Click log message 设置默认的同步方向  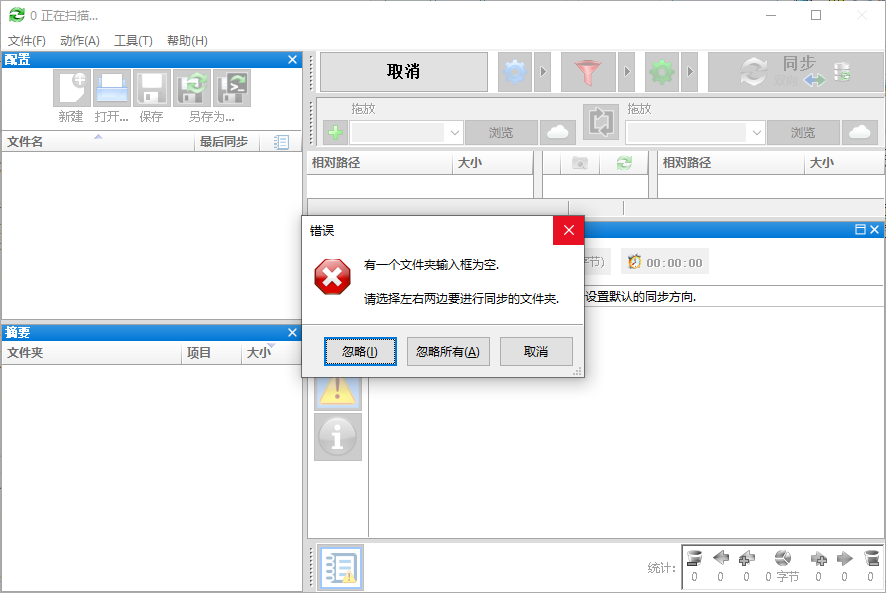coord(640,296)
